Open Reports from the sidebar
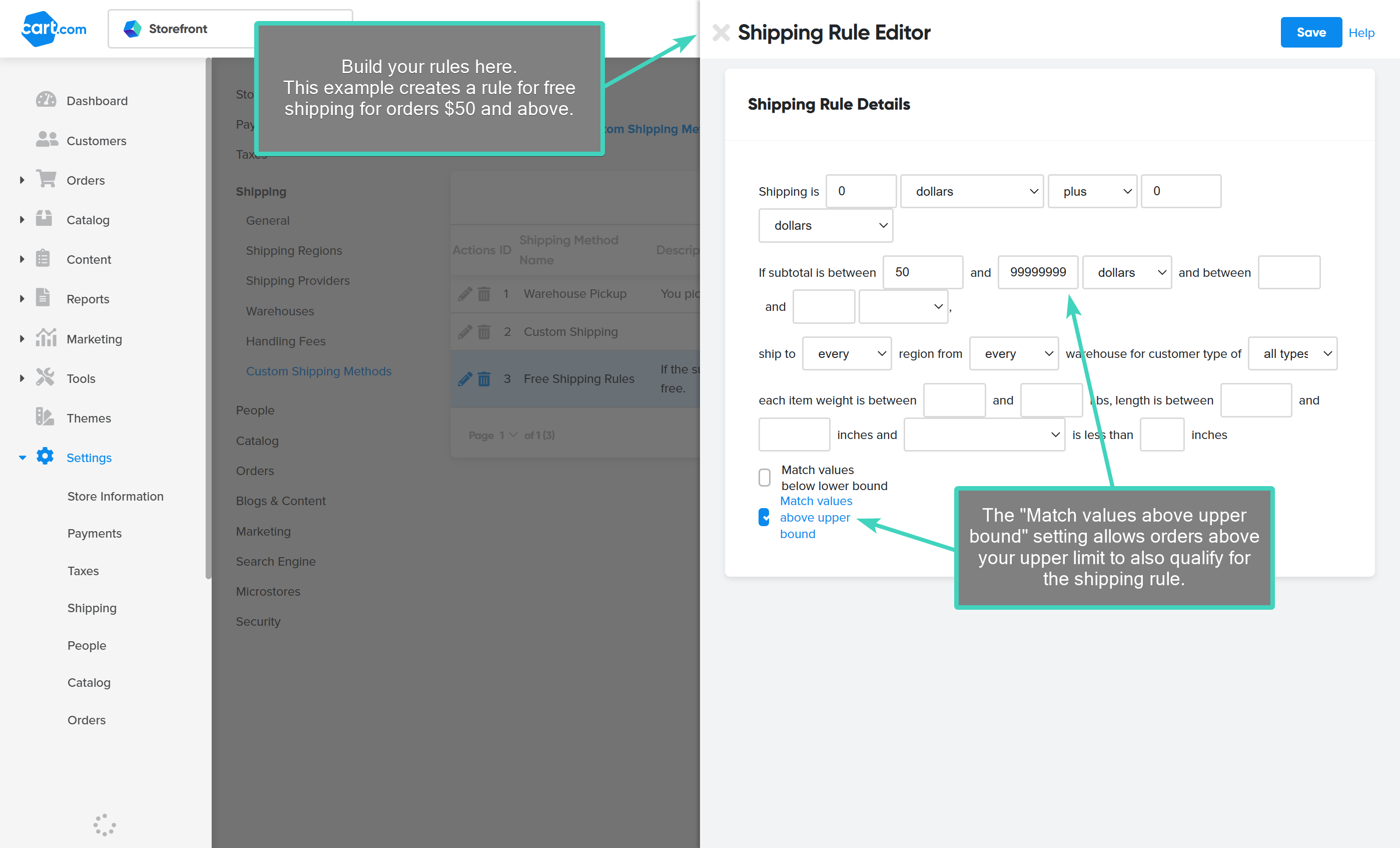The image size is (1400, 848). (x=88, y=298)
